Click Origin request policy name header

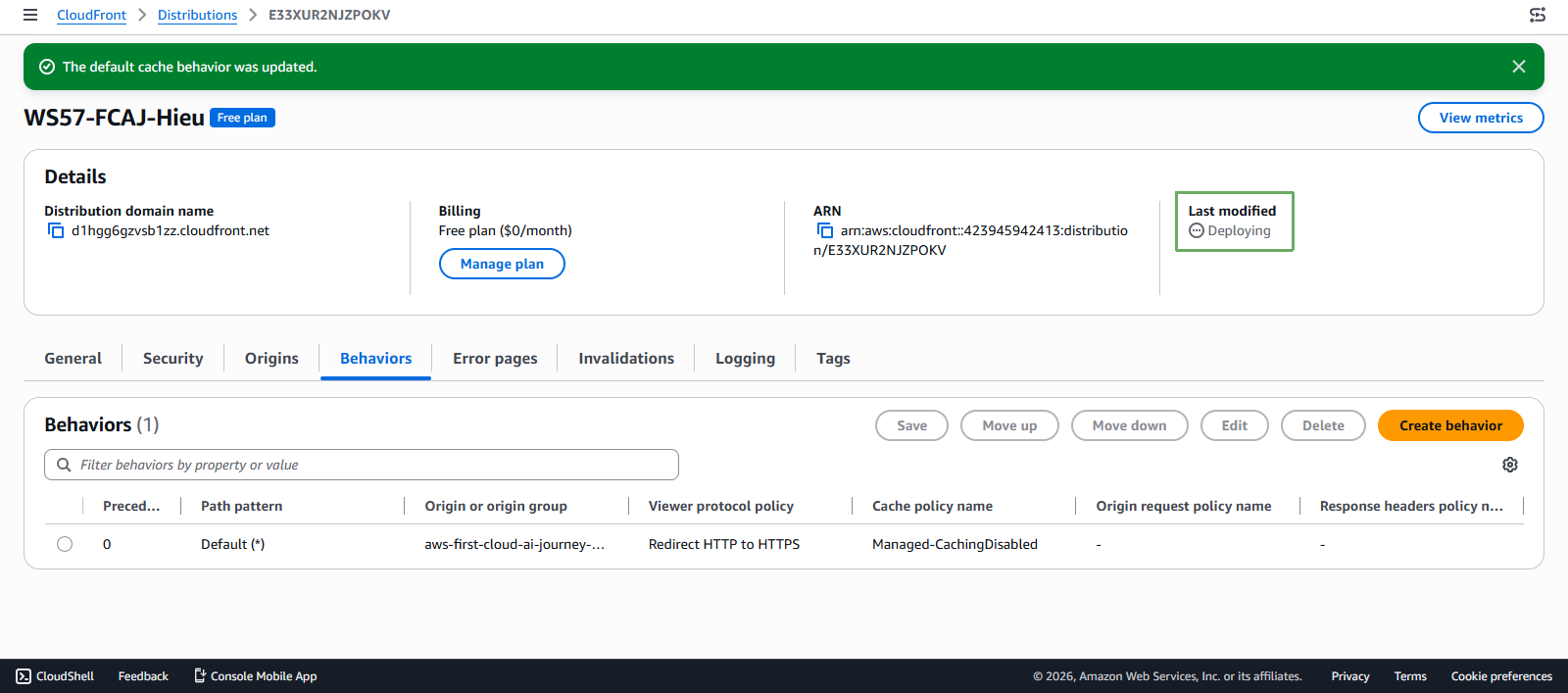click(x=1184, y=506)
